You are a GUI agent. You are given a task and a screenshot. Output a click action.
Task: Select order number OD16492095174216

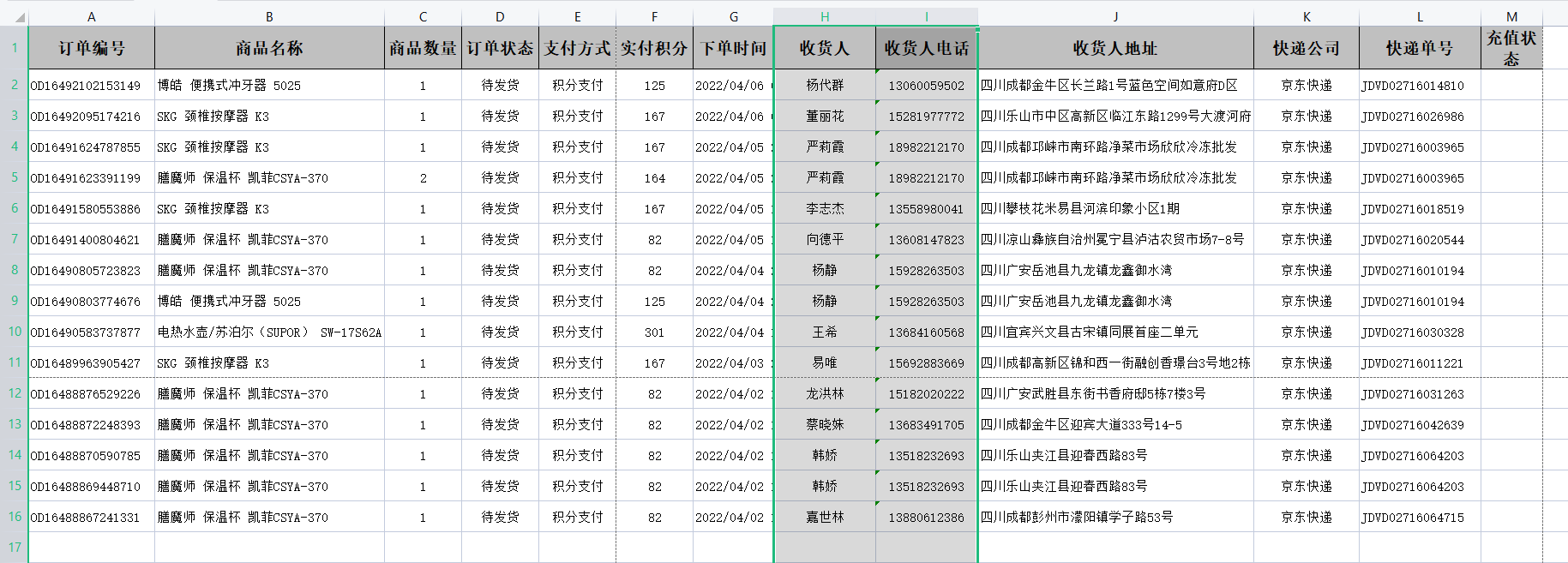click(x=92, y=116)
